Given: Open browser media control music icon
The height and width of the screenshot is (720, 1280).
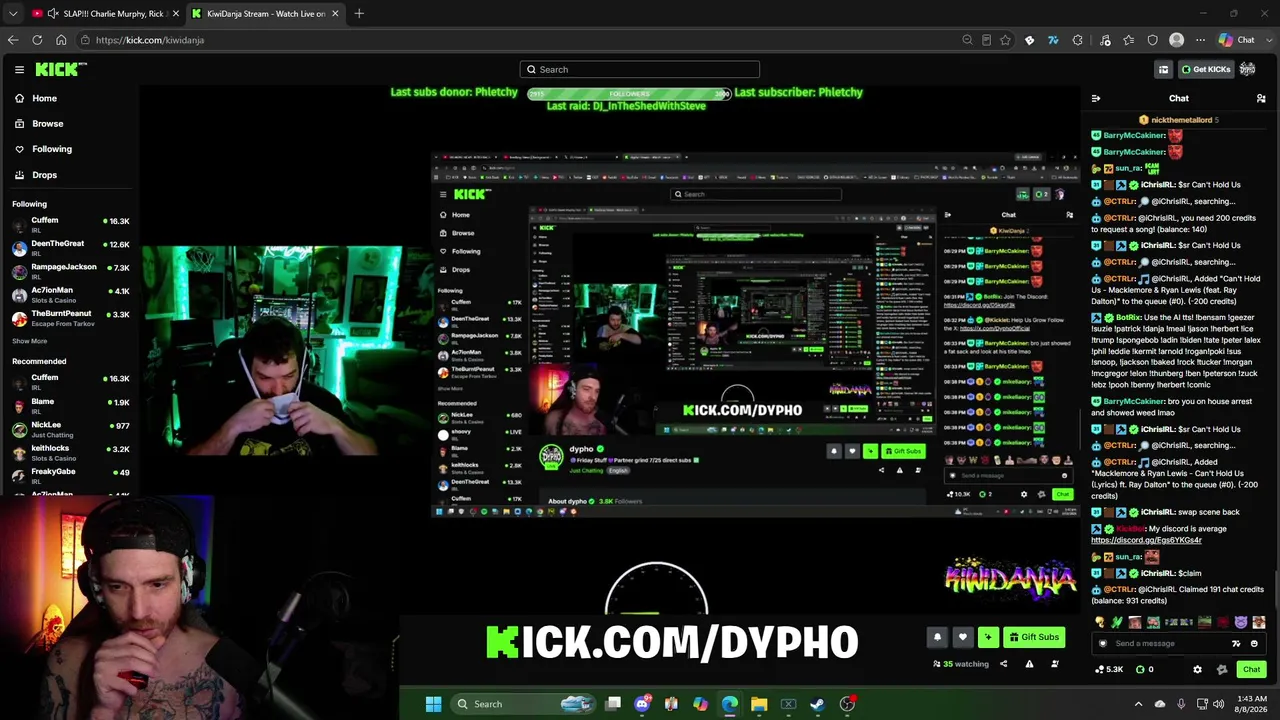Looking at the screenshot, I should (1105, 40).
